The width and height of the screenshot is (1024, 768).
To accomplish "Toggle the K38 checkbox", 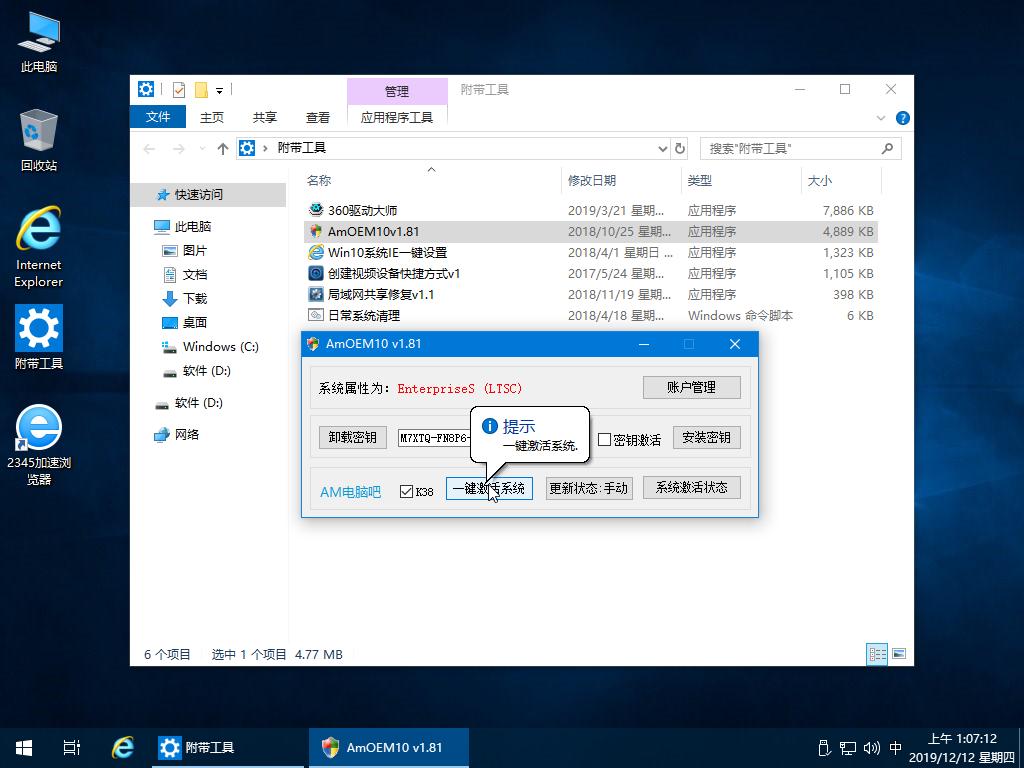I will coord(406,491).
